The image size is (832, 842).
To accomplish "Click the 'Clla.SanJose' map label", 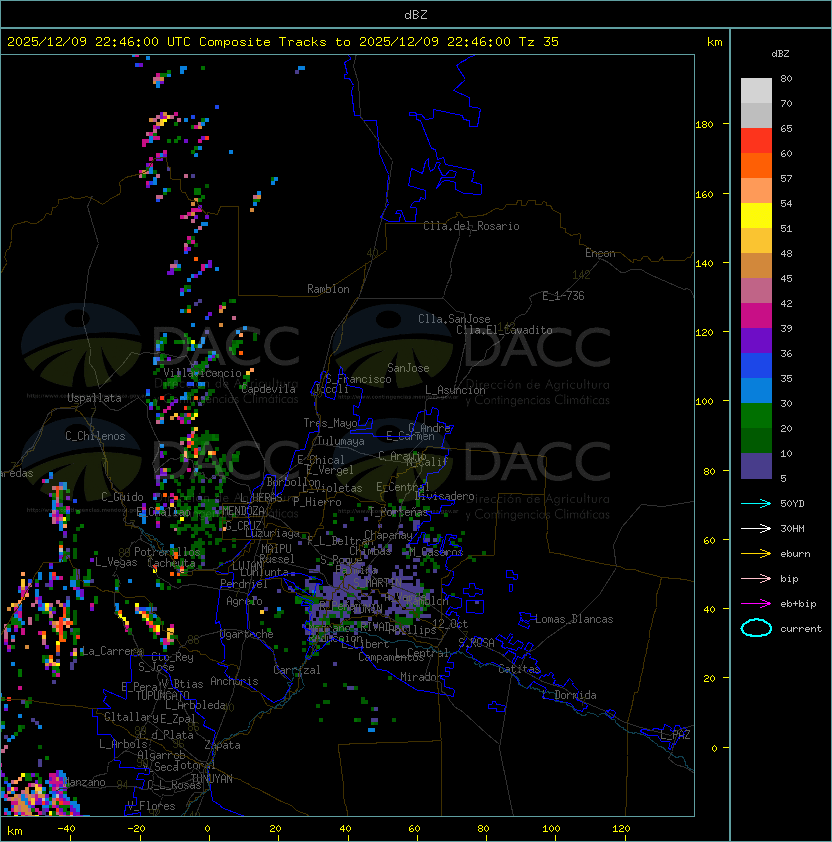I will [454, 319].
